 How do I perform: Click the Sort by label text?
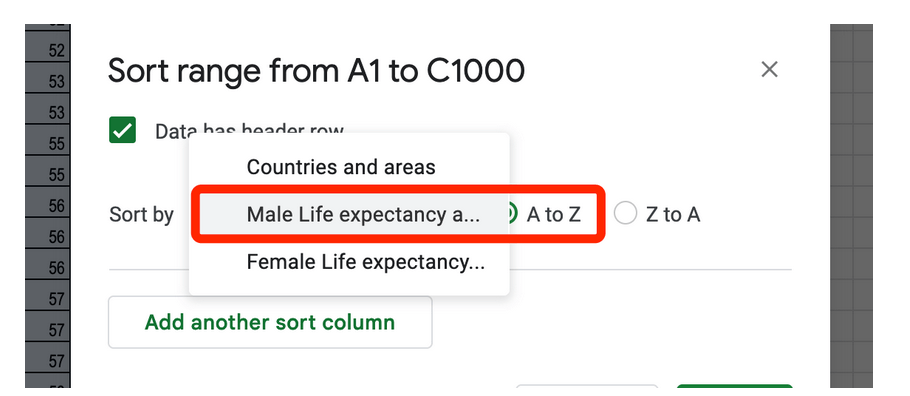click(x=142, y=215)
